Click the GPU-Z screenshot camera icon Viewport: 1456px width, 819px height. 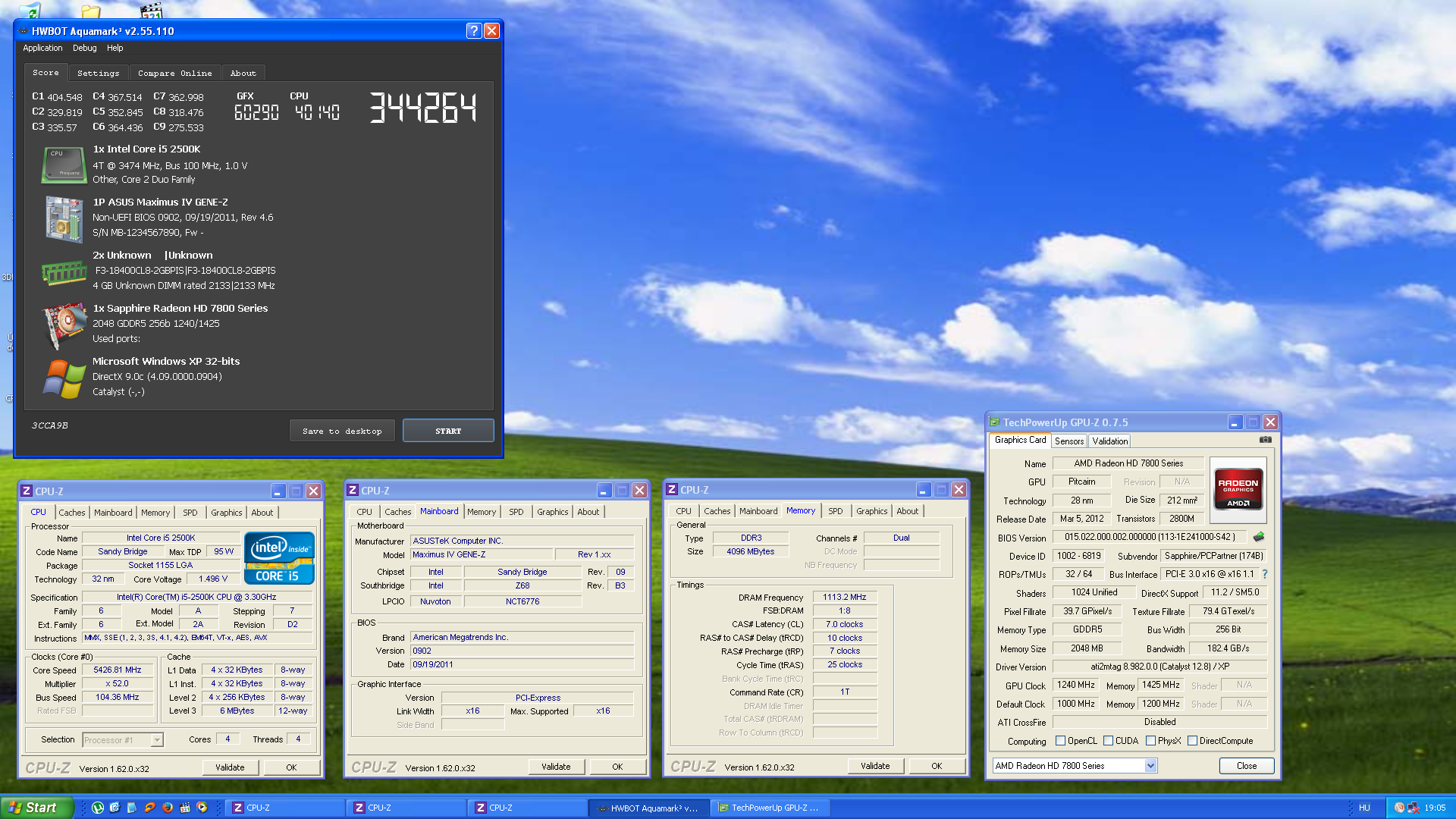coord(1265,440)
